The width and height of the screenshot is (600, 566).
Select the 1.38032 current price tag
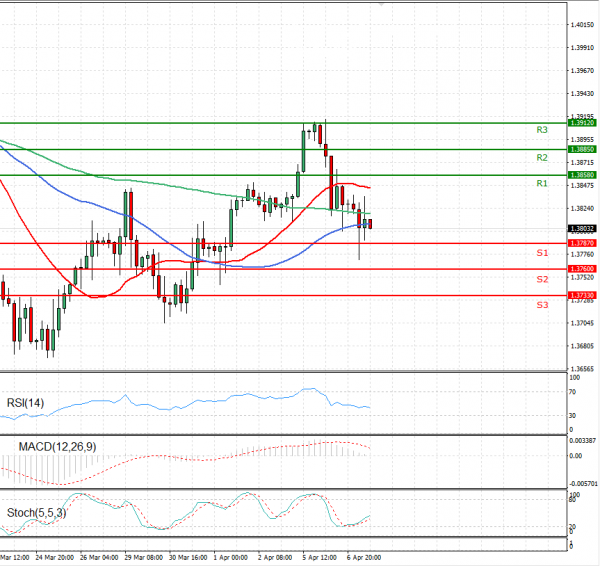582,229
